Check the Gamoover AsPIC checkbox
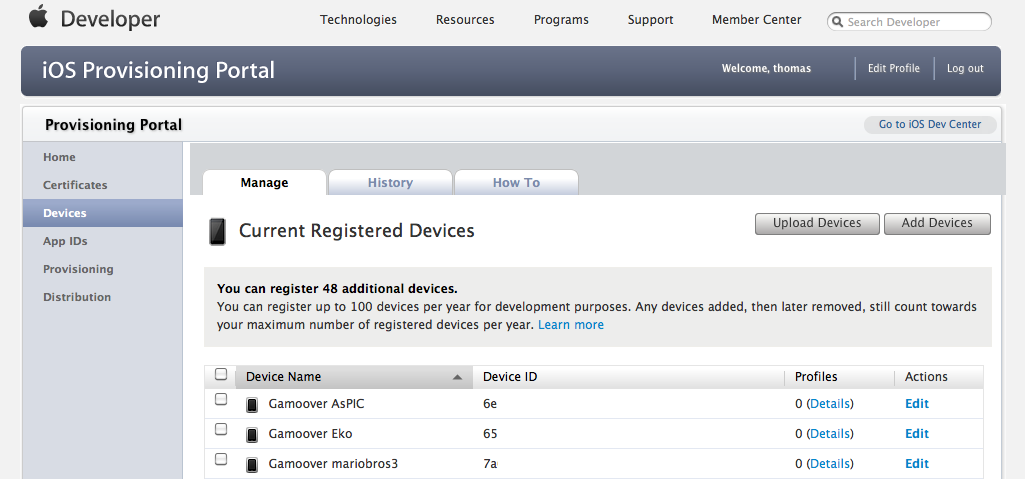 (221, 399)
